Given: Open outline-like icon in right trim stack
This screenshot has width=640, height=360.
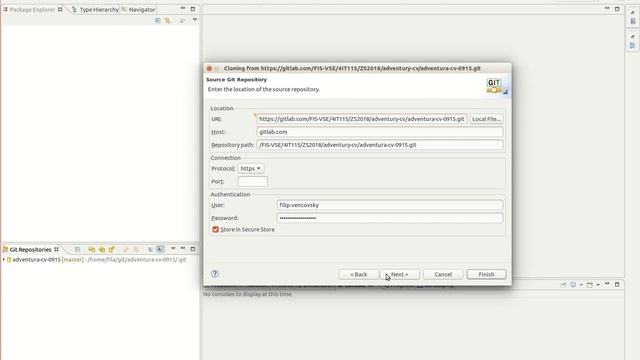Looking at the screenshot, I should point(633,21).
